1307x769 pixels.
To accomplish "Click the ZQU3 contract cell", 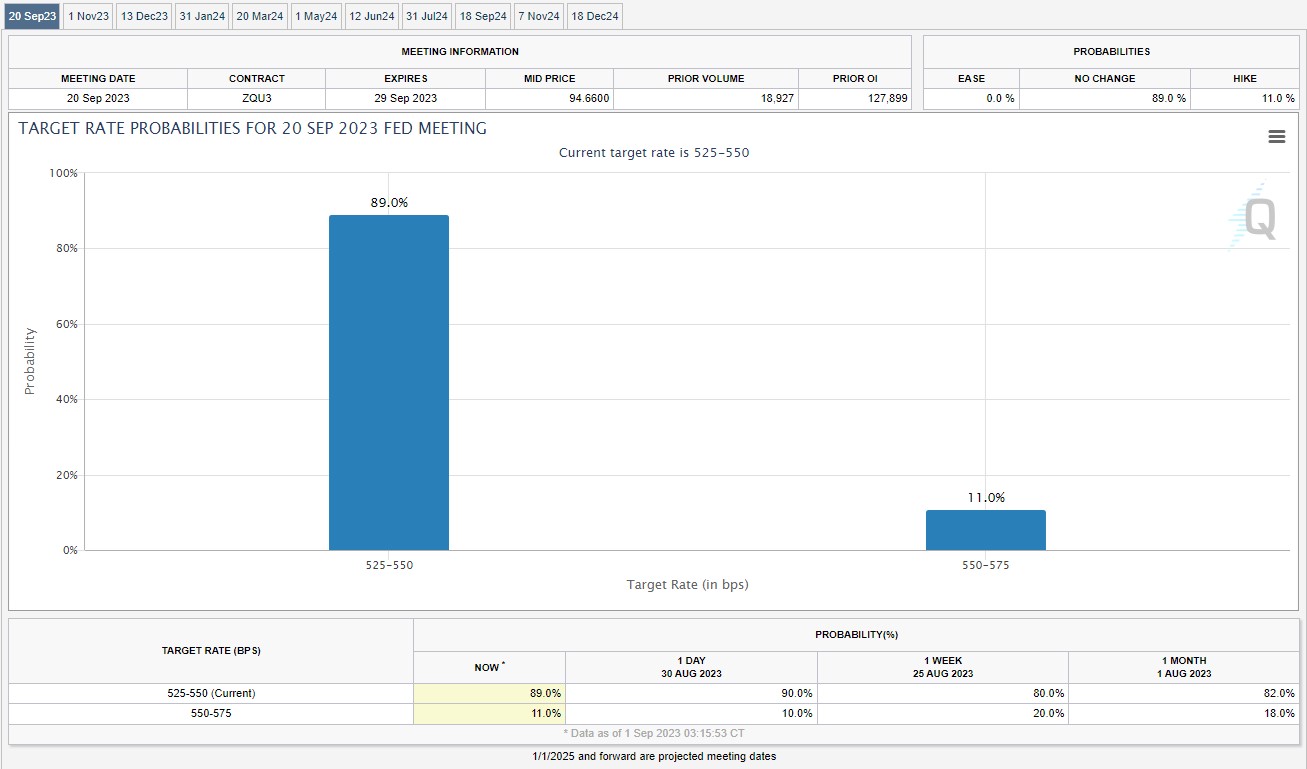I will 256,98.
